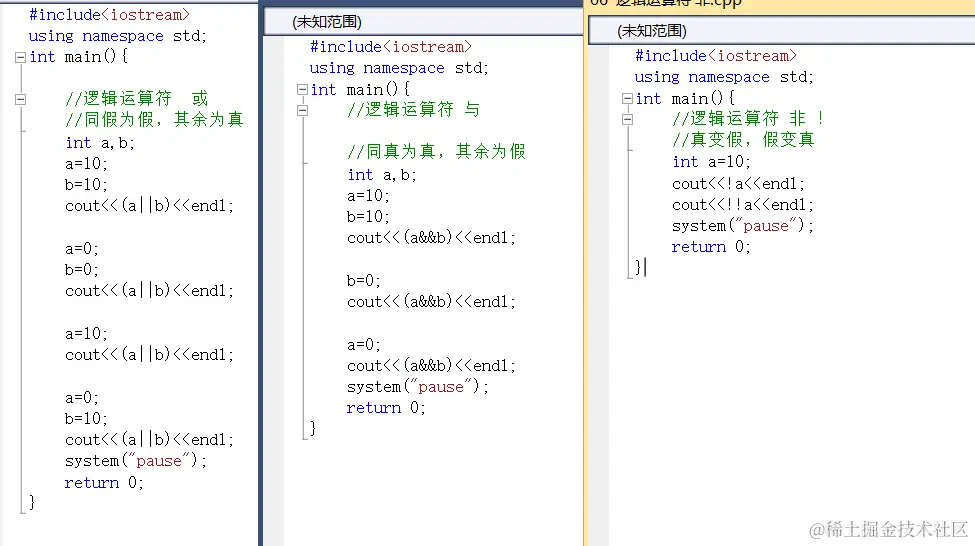
Task: Click comment '//逻辑运算符 非 ！' in right pane
Action: click(x=749, y=118)
